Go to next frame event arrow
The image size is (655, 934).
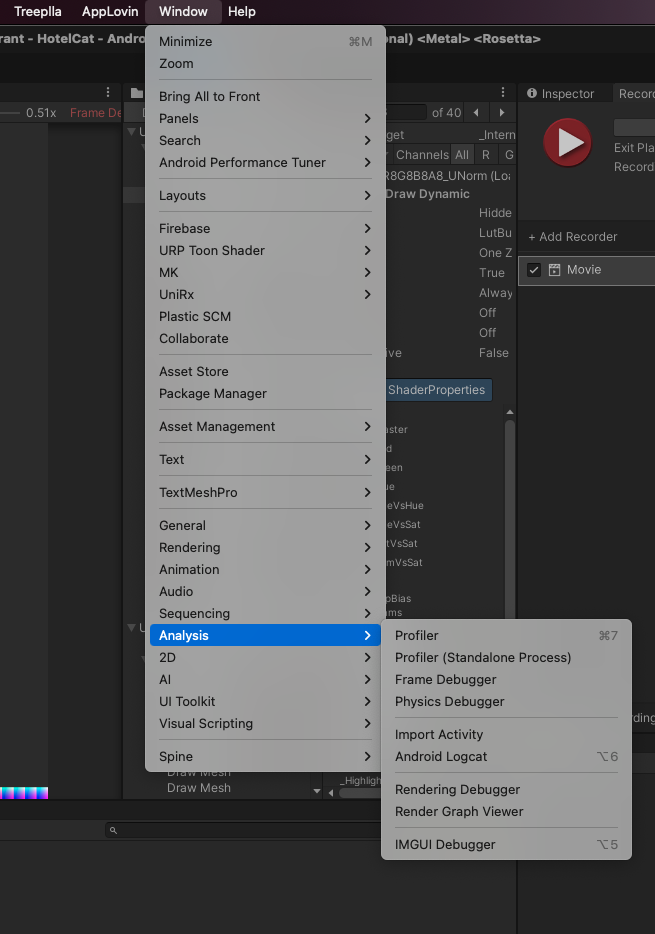tap(501, 113)
